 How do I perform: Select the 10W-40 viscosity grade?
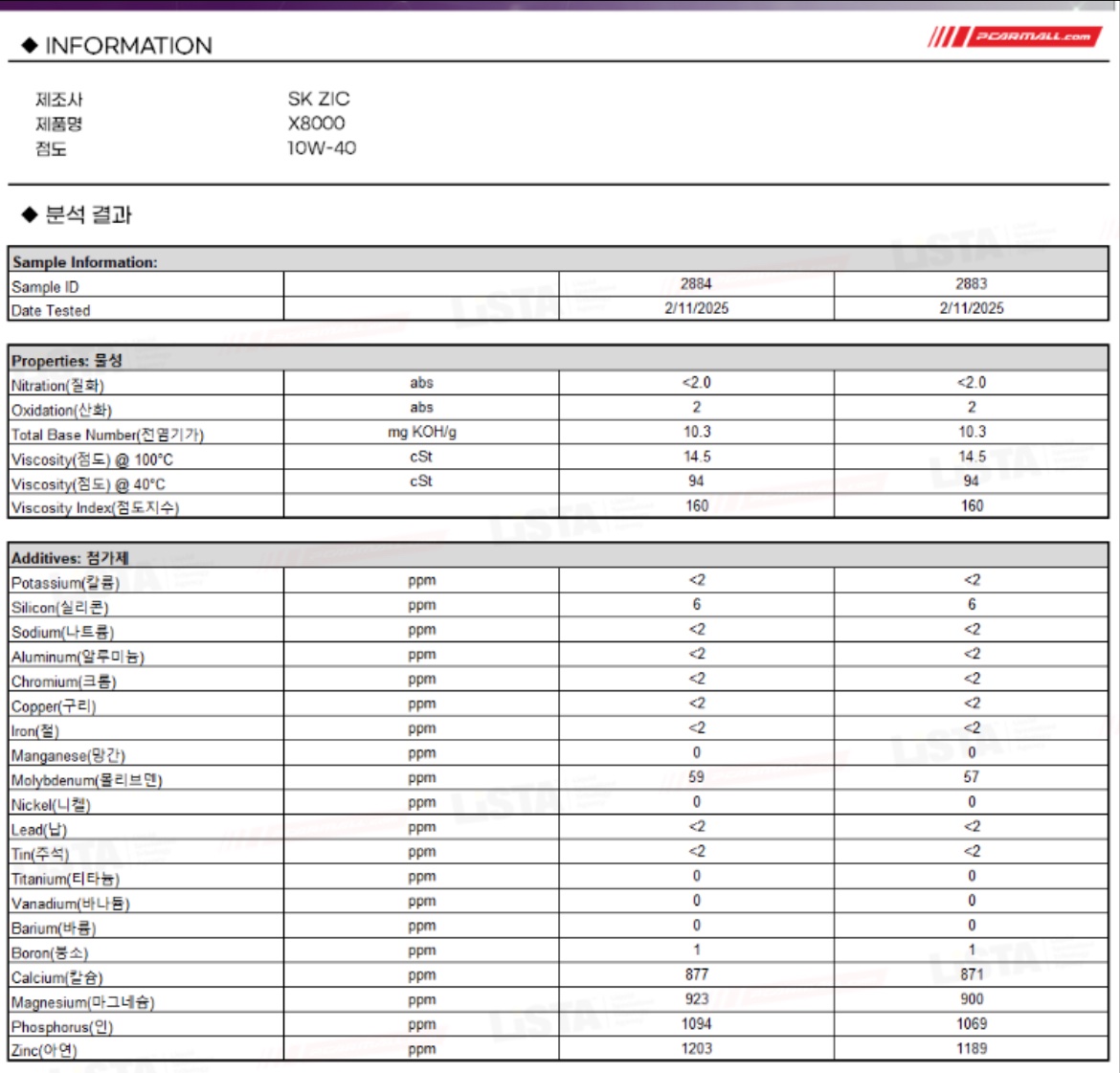pos(322,147)
